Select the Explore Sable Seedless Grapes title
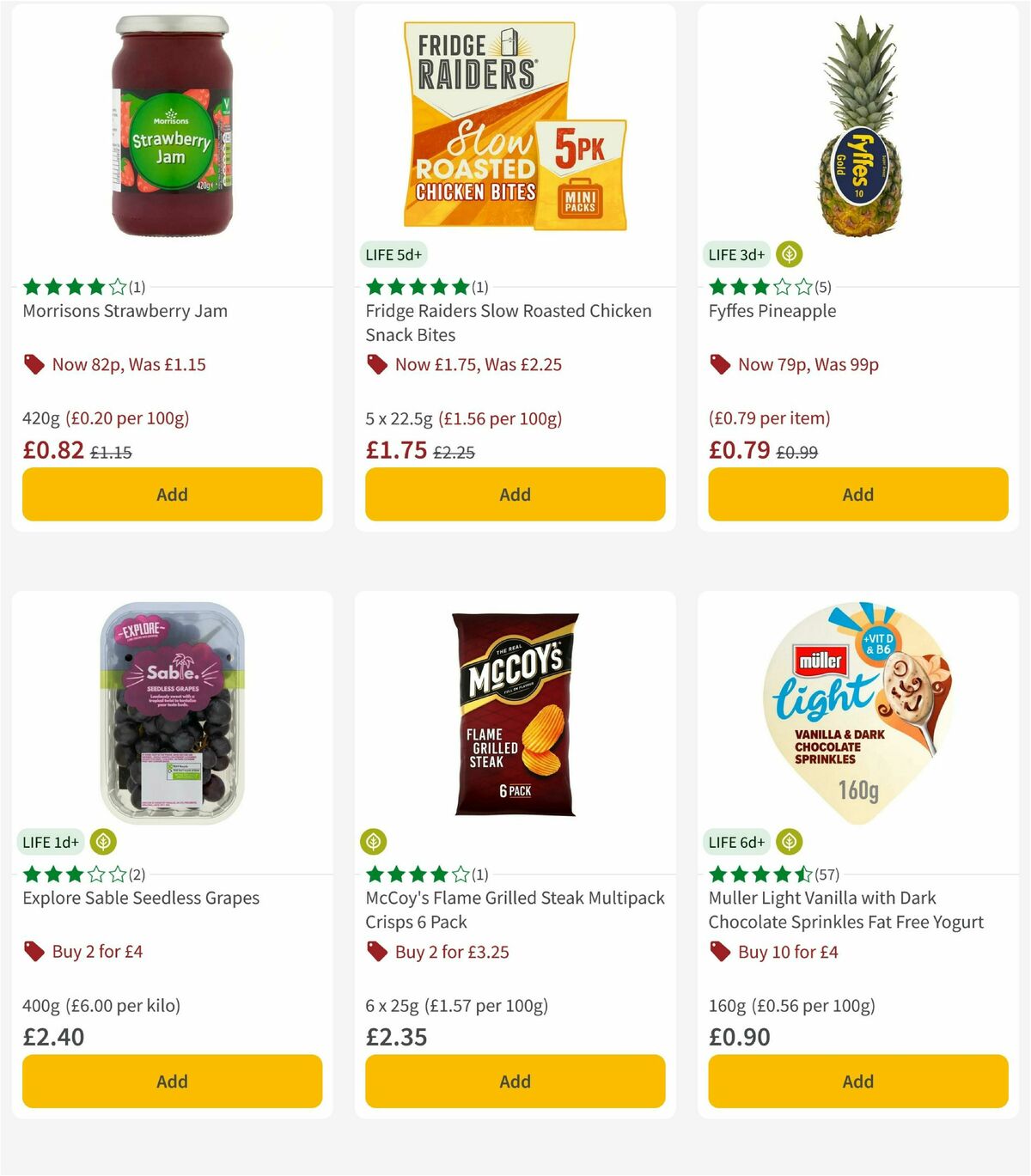 pos(140,898)
